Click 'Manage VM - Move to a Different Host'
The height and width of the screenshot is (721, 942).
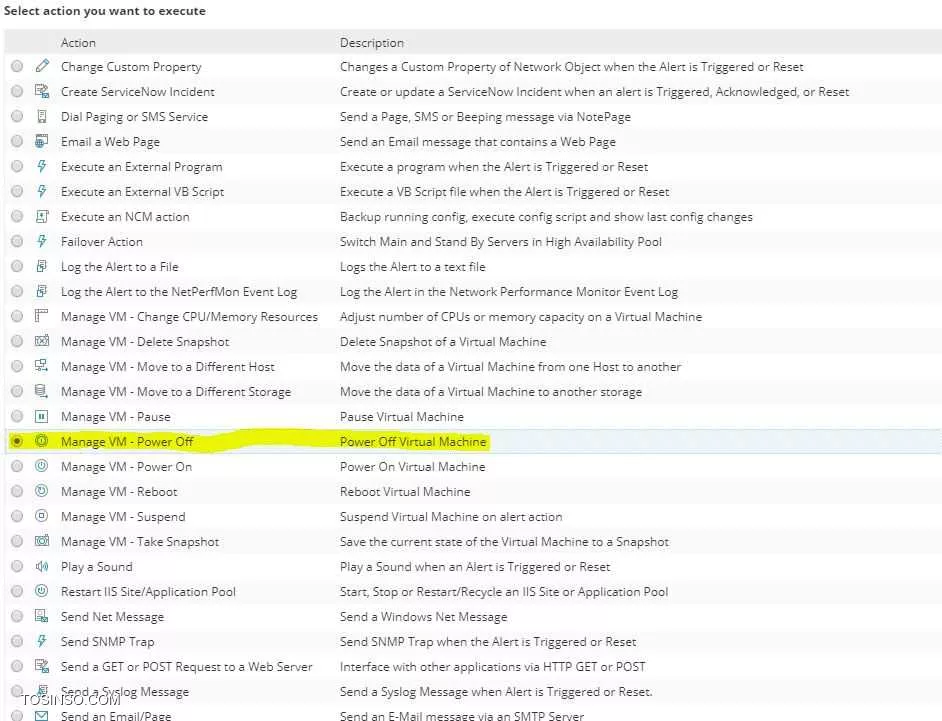(x=168, y=367)
